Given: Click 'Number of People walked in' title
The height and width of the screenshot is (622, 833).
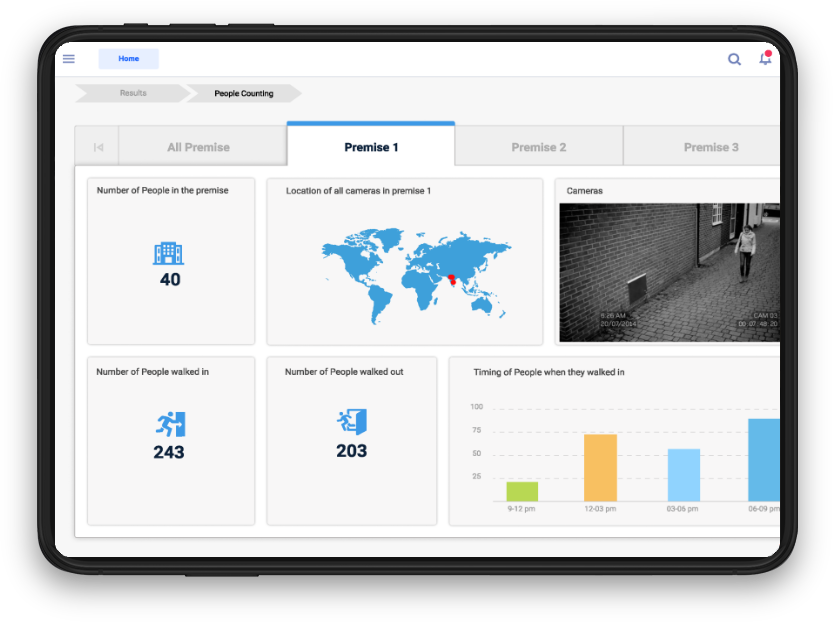Looking at the screenshot, I should point(152,372).
